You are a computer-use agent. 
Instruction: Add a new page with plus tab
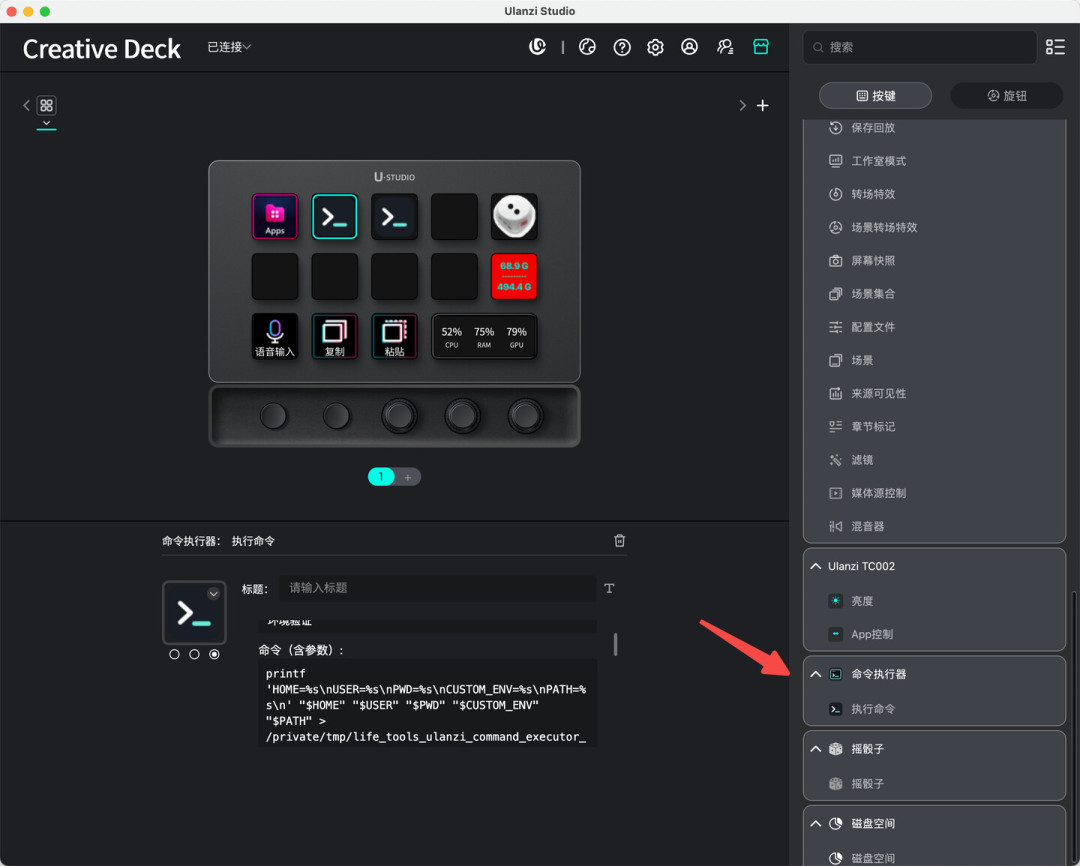(408, 477)
